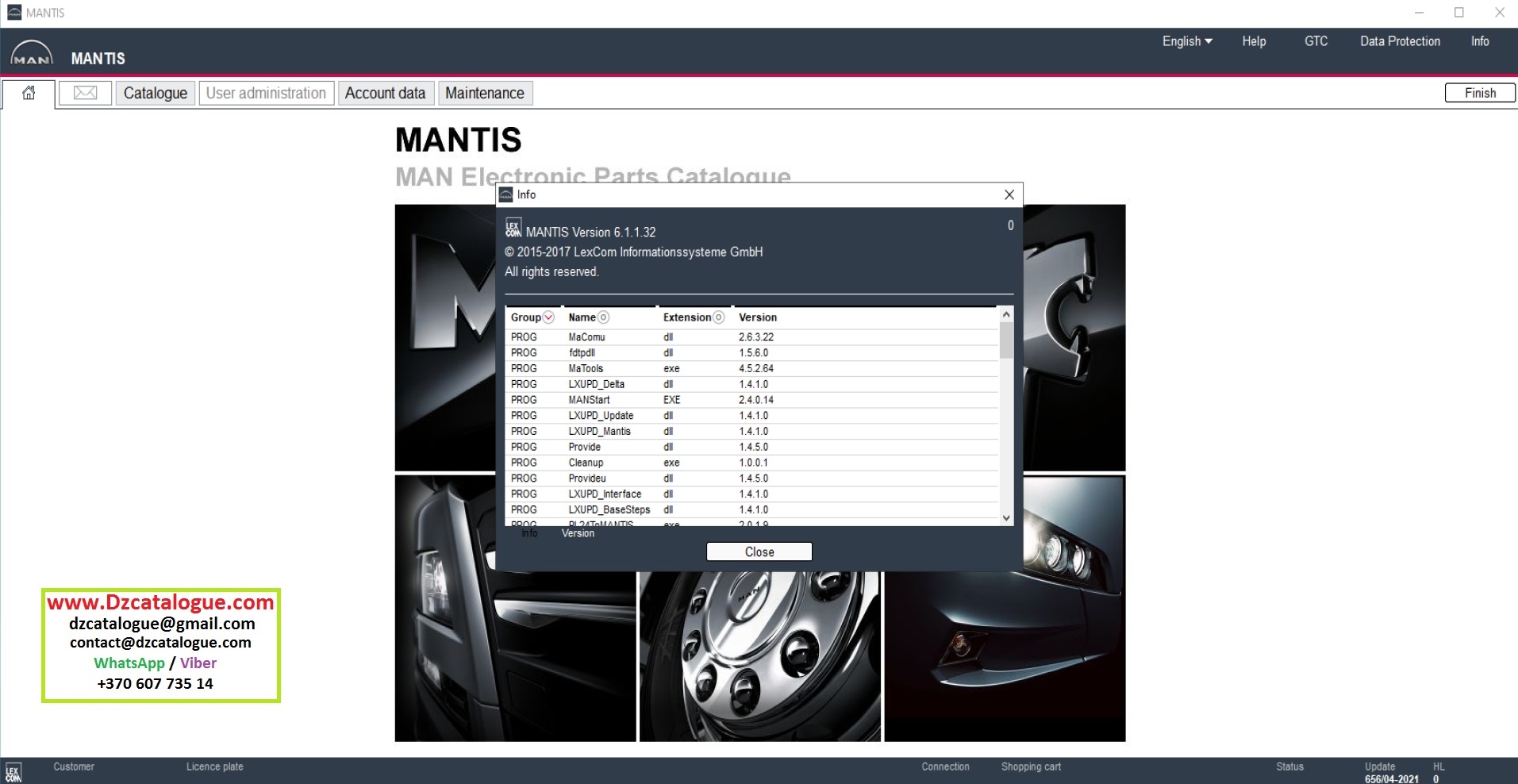Open Data Protection page
Screen dimensions: 1518x784
tap(1400, 41)
